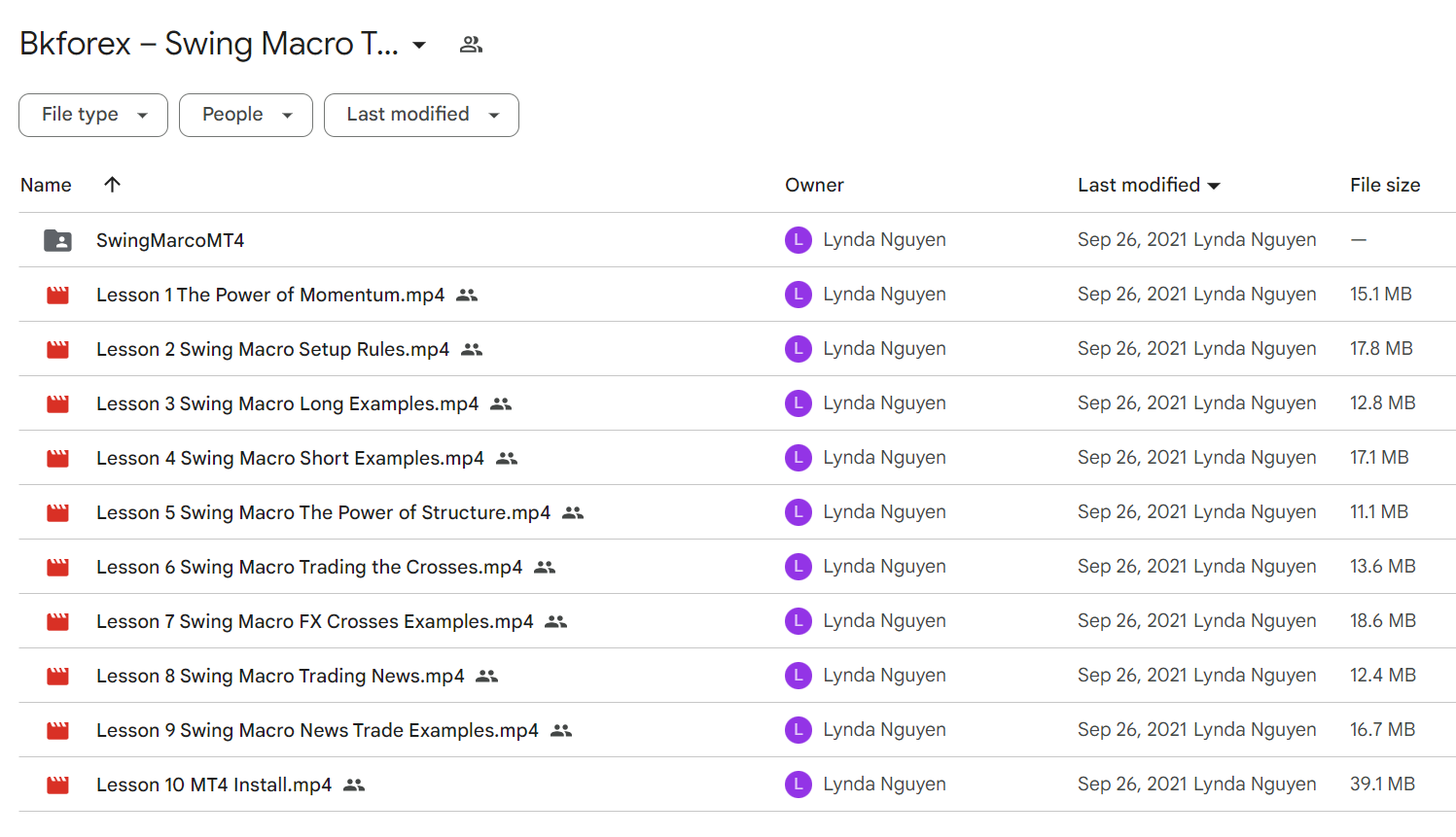Click owner name Lynda Nguyen in Lesson 1 row
The image size is (1456, 837).
click(x=884, y=295)
